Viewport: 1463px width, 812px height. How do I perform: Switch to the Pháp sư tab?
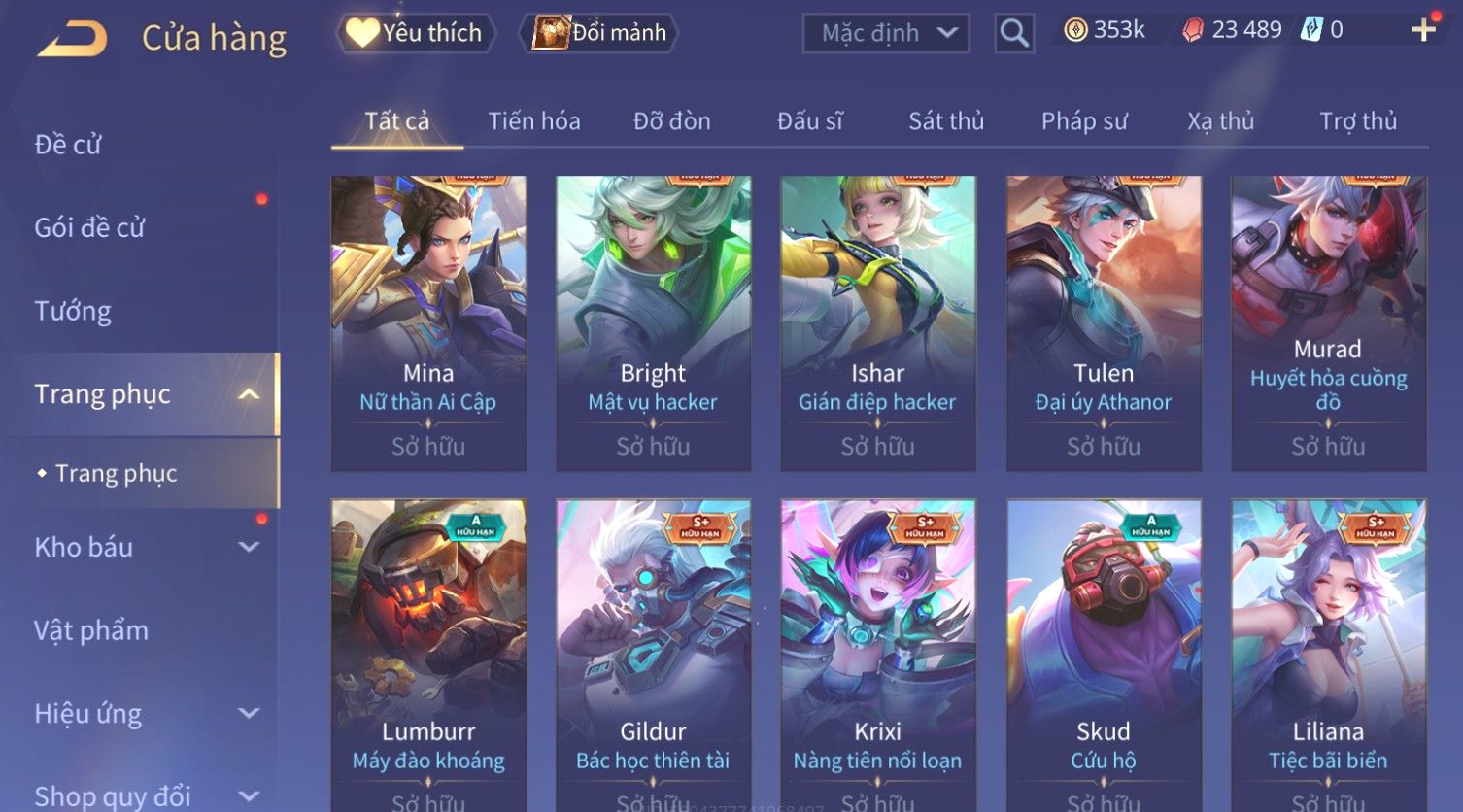(1084, 121)
